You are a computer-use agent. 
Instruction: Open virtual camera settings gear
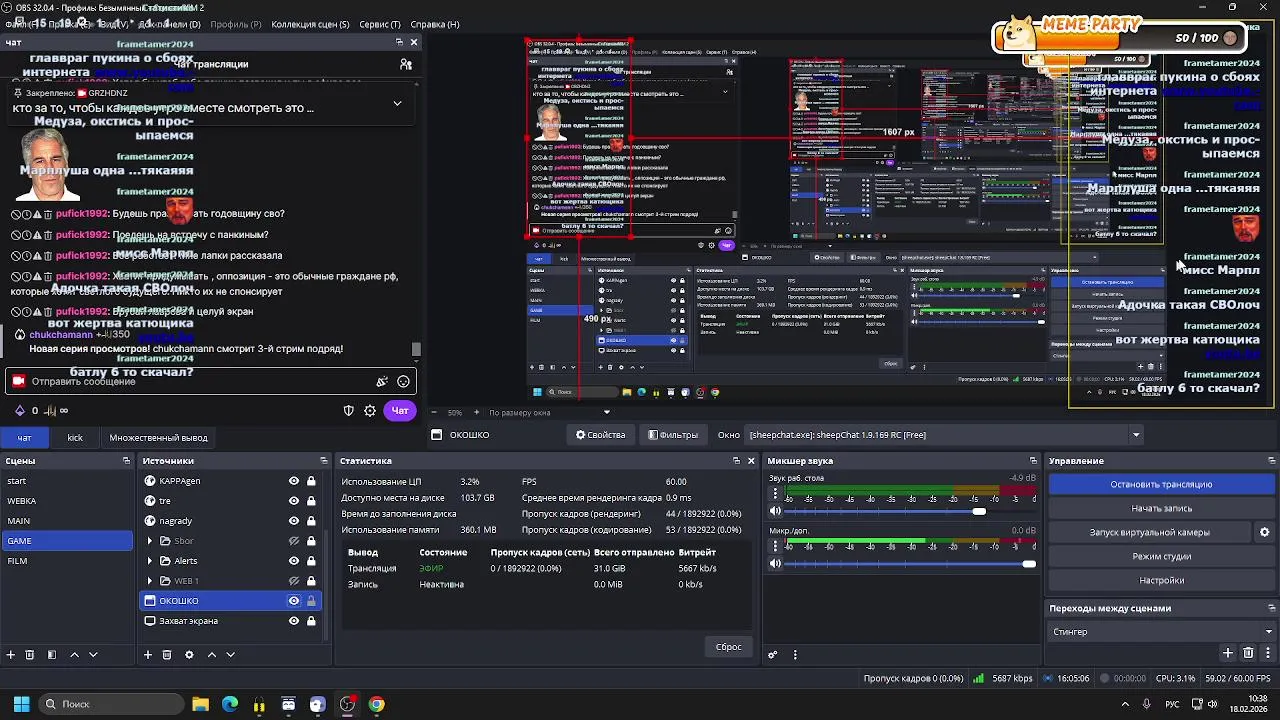tap(1264, 532)
